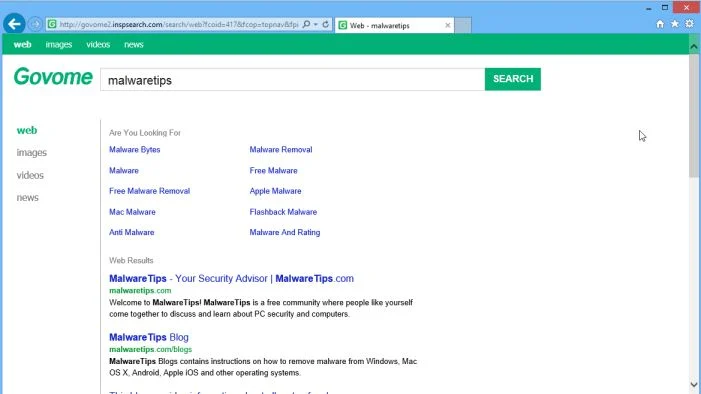Select 'news' in the left sidebar
701x394 pixels.
27,198
